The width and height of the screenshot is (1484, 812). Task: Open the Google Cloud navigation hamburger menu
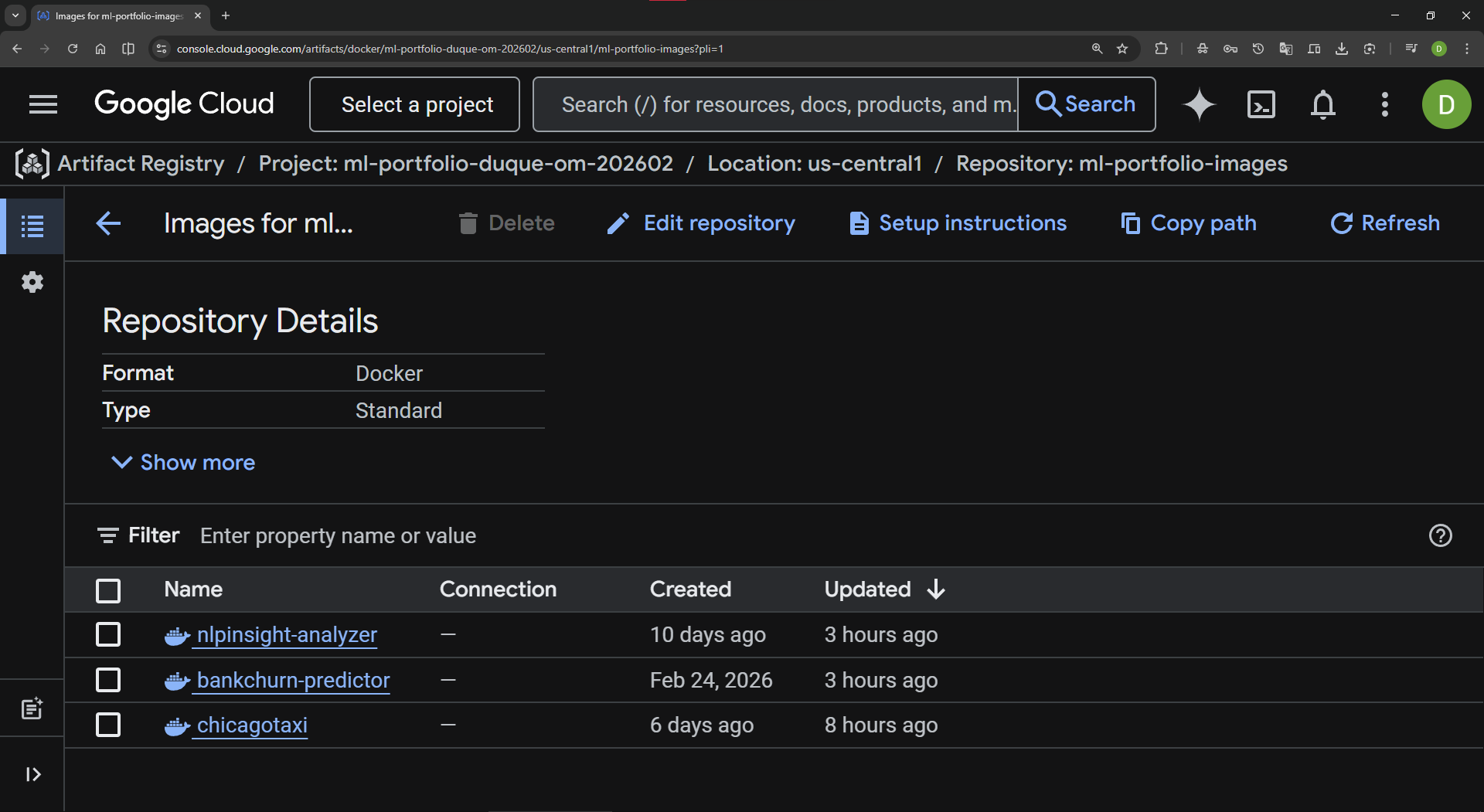tap(43, 104)
